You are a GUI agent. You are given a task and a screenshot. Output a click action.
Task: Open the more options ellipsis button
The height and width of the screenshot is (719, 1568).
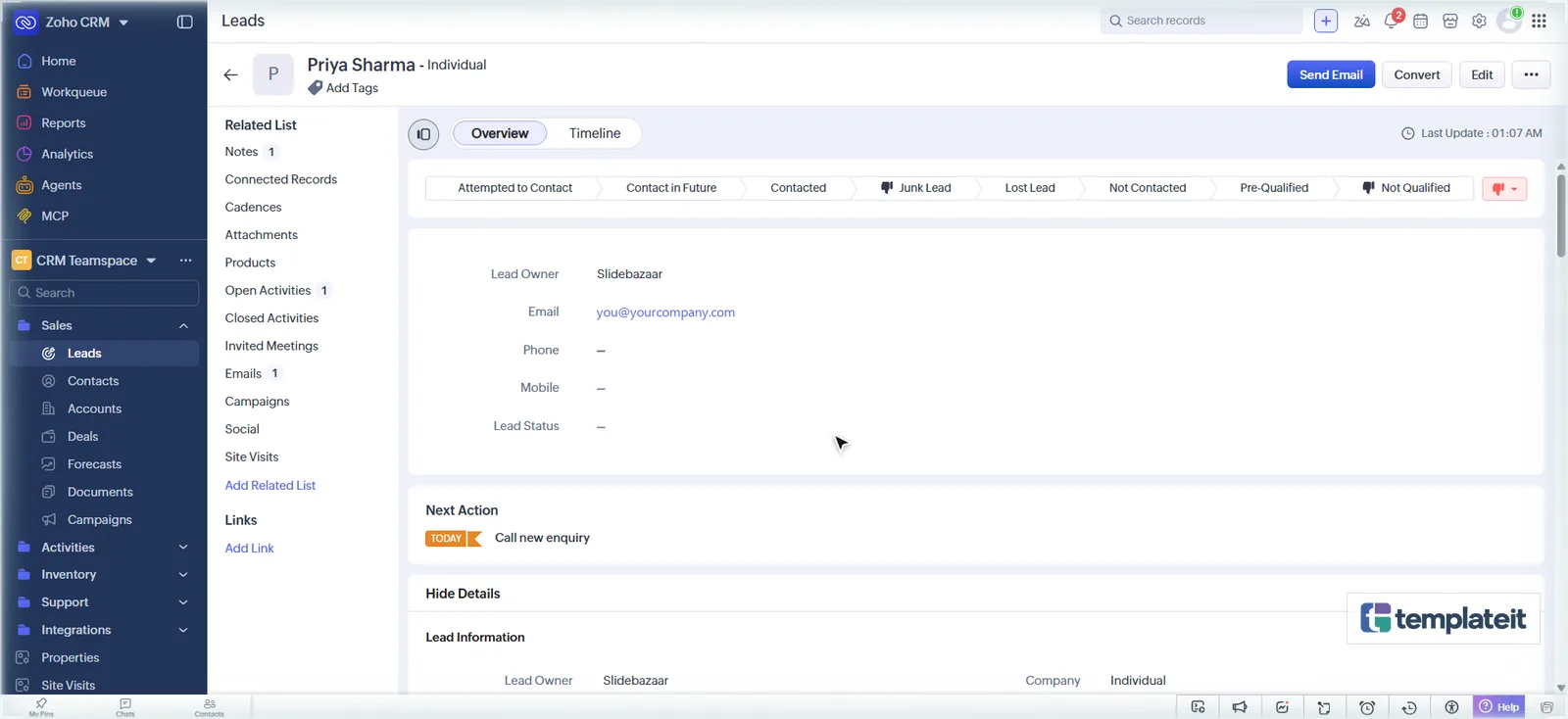tap(1531, 74)
